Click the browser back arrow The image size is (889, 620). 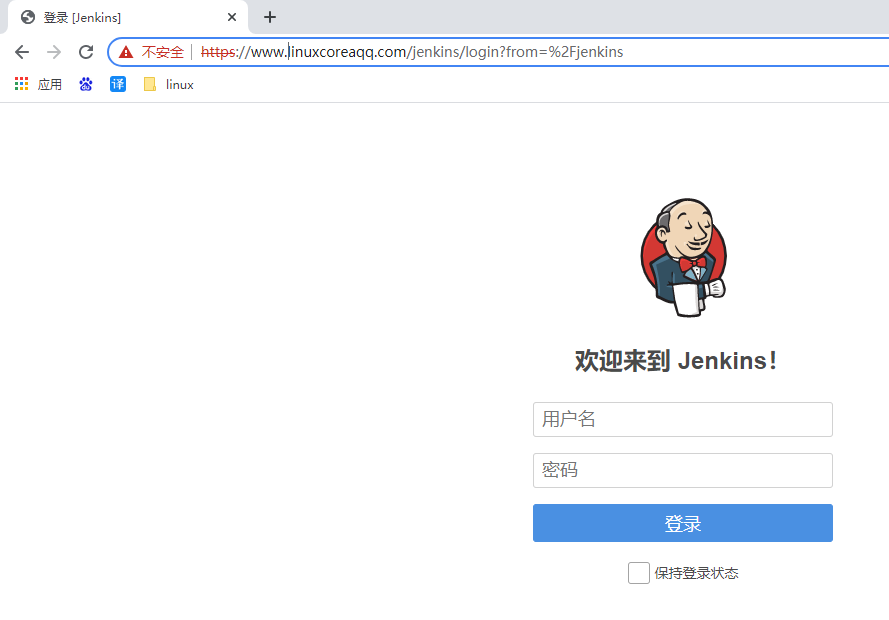pos(22,52)
